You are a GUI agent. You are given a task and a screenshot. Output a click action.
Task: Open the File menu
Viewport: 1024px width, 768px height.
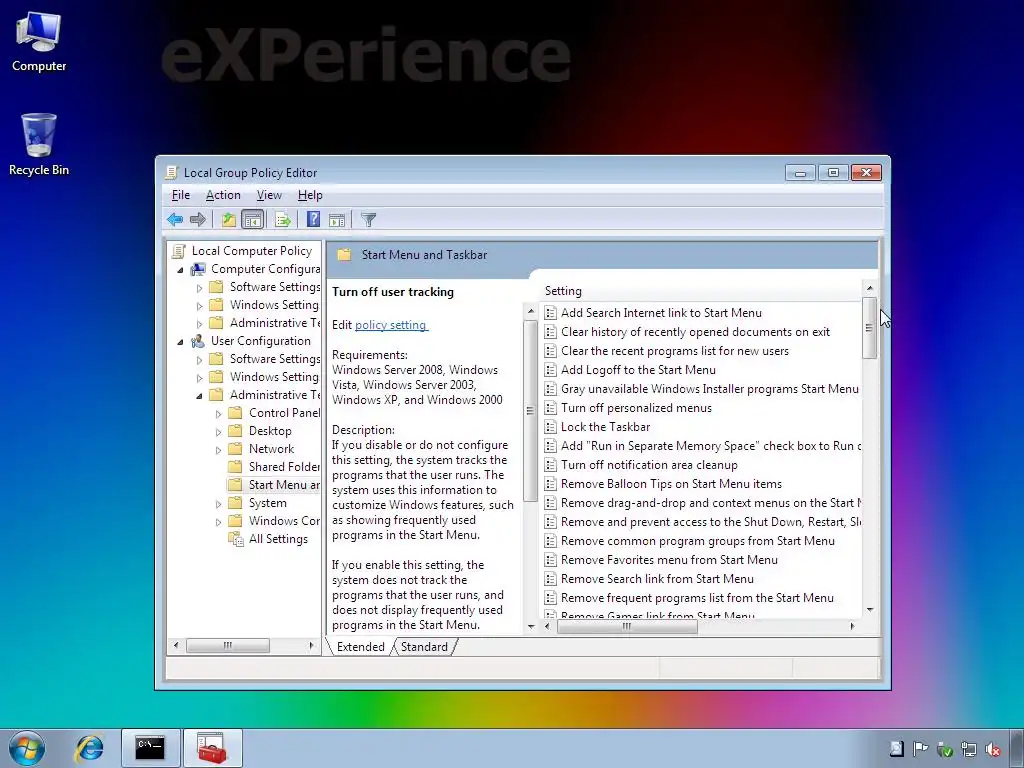point(181,195)
